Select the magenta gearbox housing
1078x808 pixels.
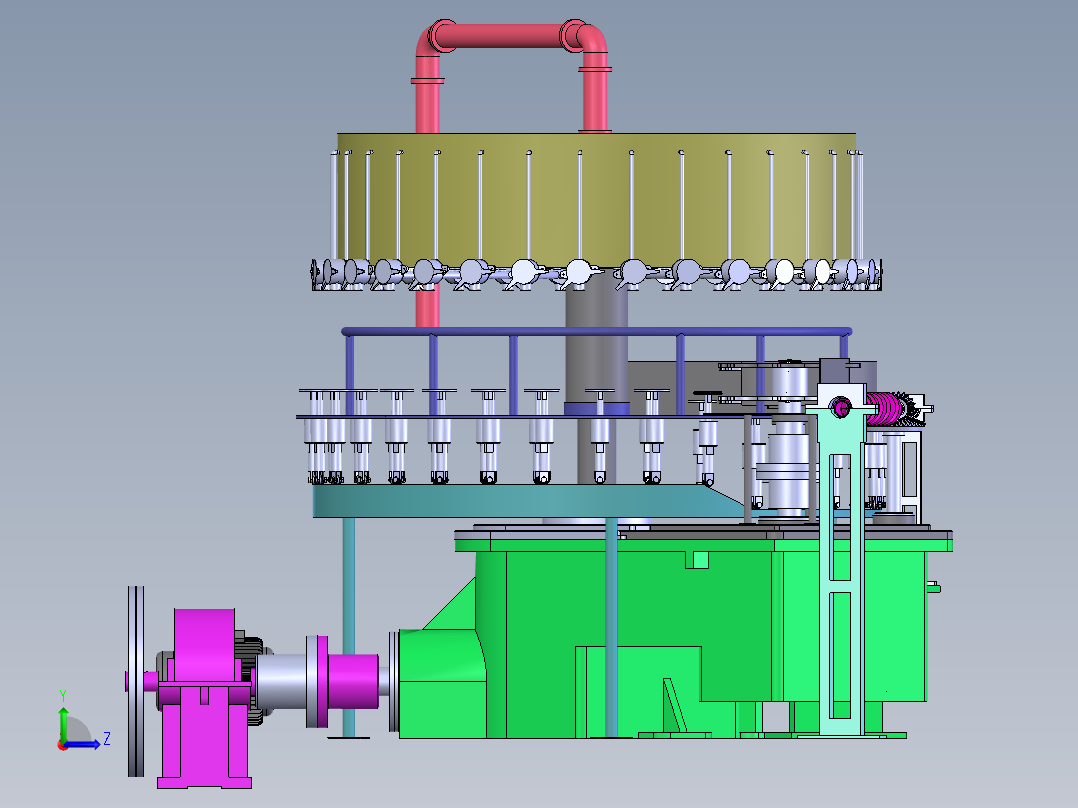204,697
